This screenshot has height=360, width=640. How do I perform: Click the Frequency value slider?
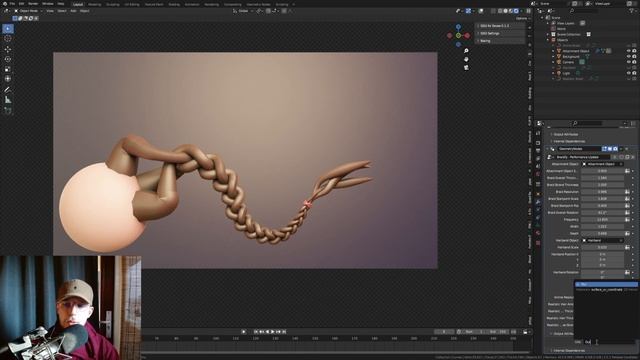point(602,220)
